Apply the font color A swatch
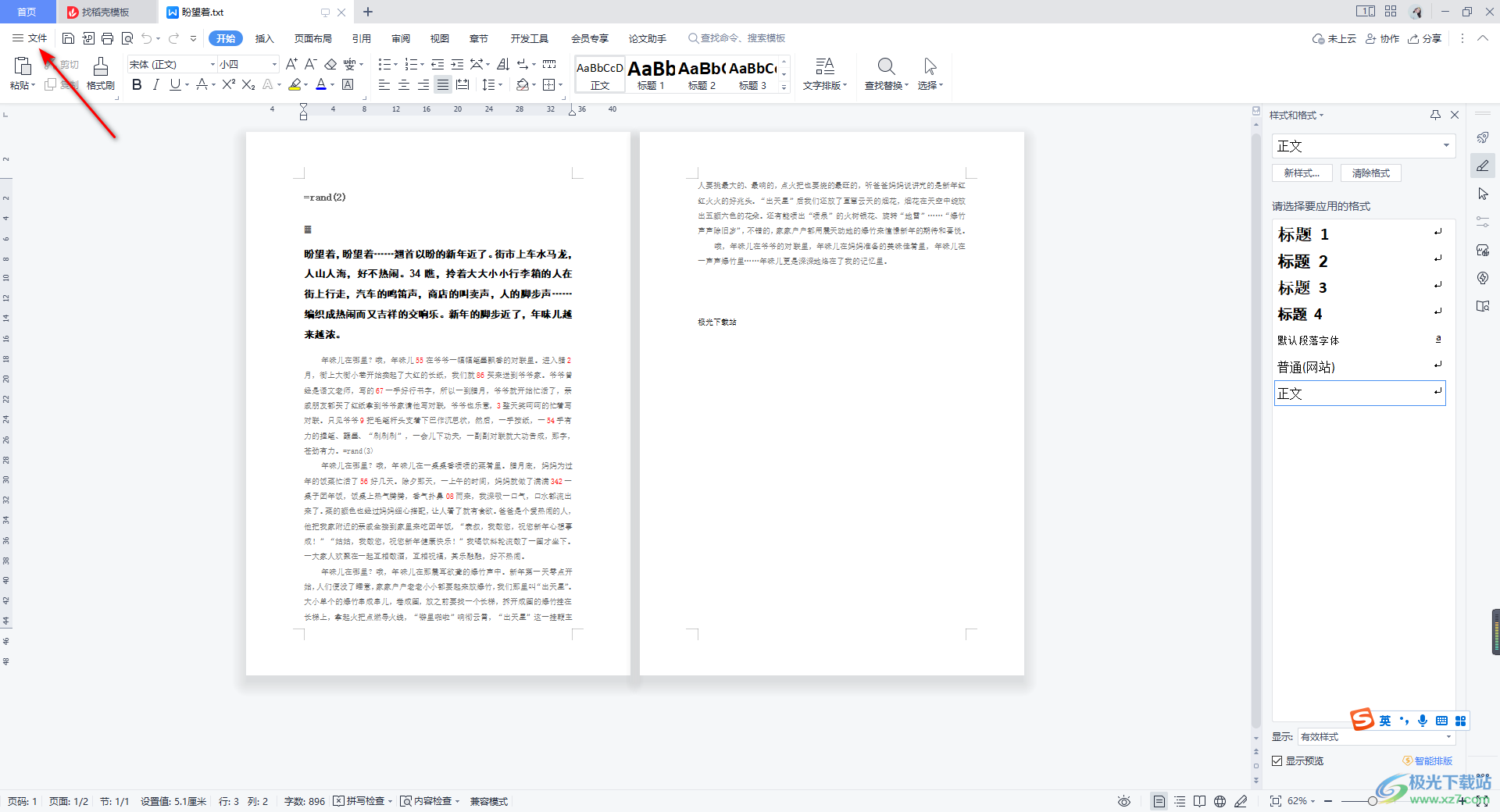Image resolution: width=1500 pixels, height=812 pixels. (x=321, y=84)
